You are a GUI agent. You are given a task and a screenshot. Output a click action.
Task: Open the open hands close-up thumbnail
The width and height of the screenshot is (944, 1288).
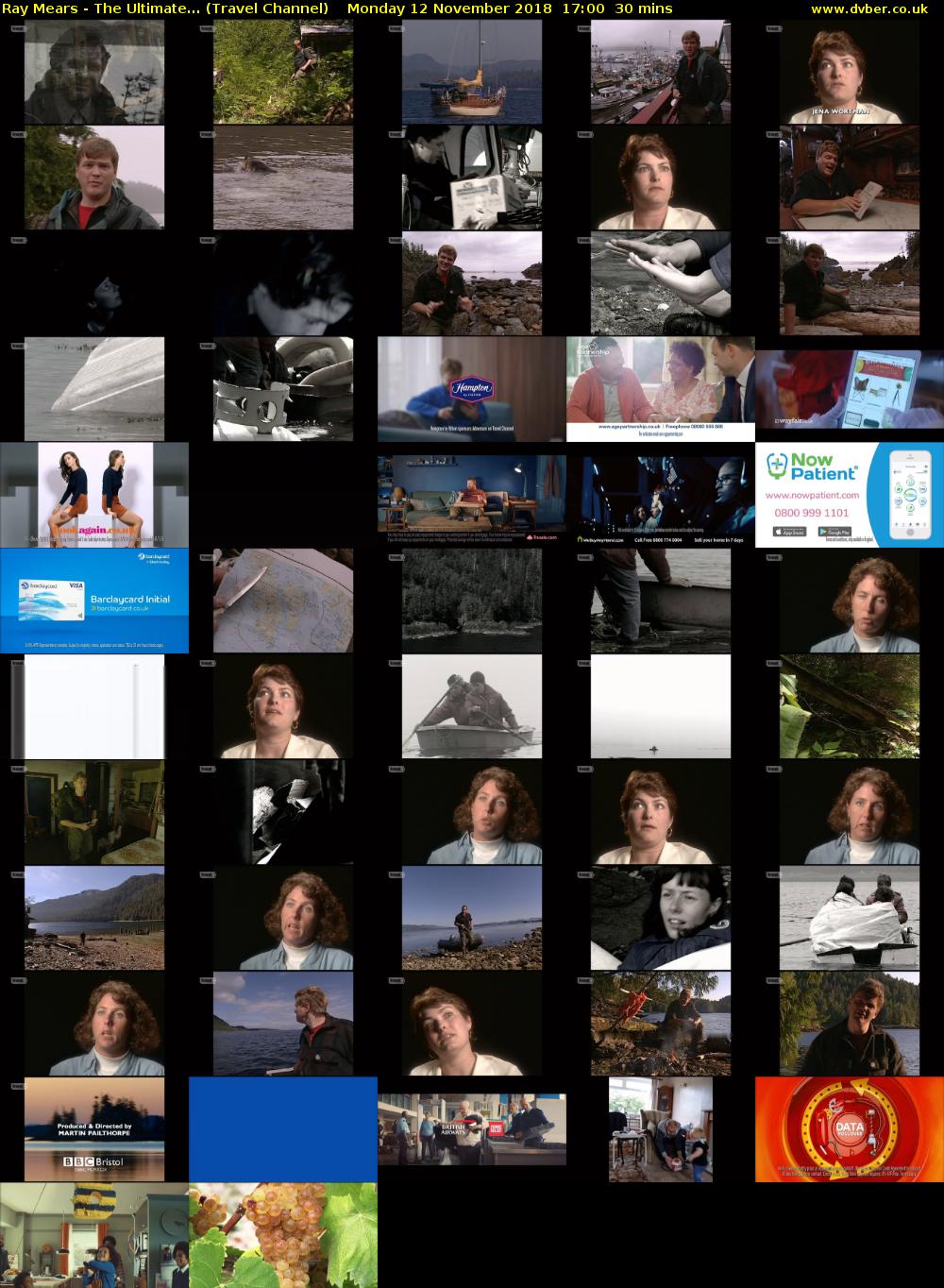661,283
